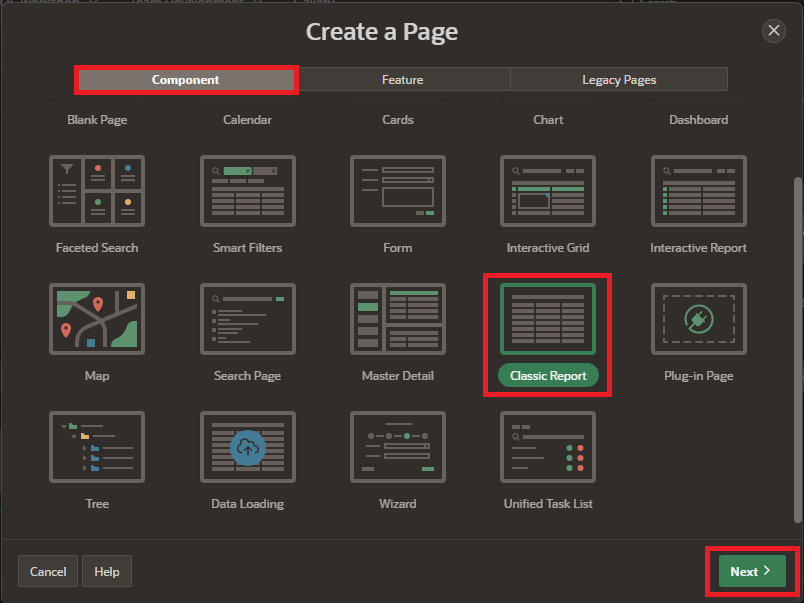Switch to the Component tab
804x603 pixels.
click(186, 80)
